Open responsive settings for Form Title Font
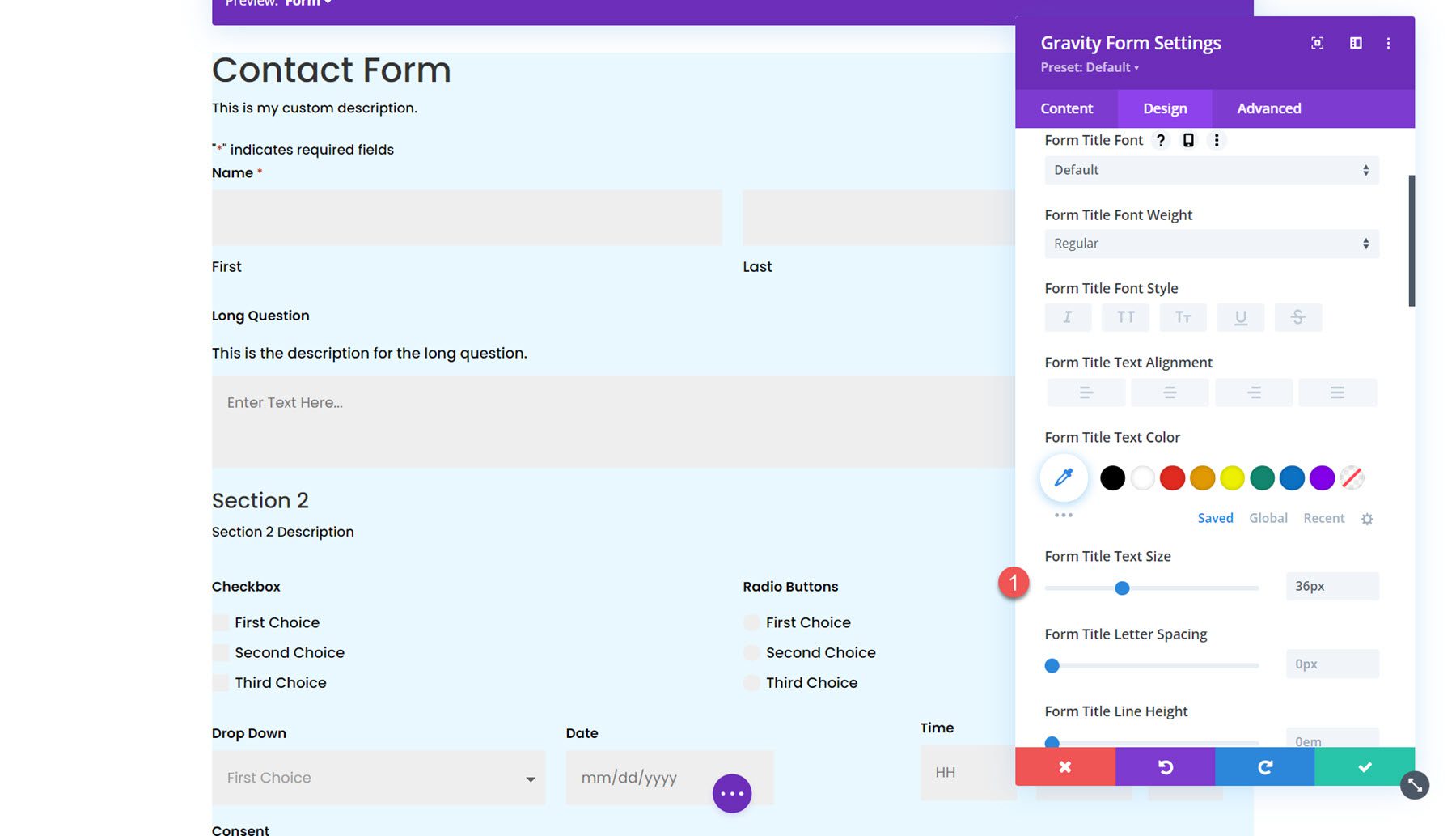This screenshot has width=1456, height=836. point(1187,140)
